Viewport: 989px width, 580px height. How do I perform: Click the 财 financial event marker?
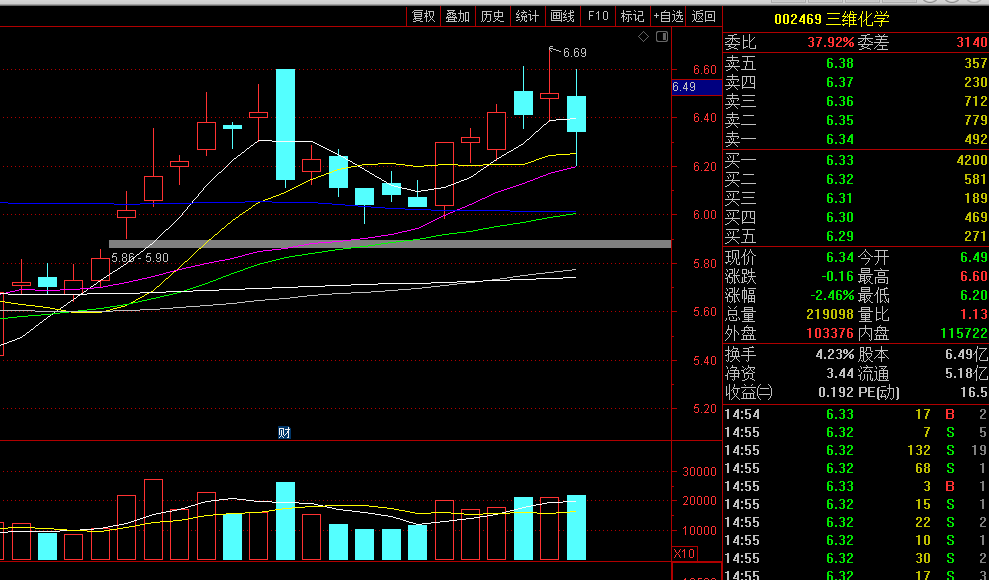pos(284,432)
